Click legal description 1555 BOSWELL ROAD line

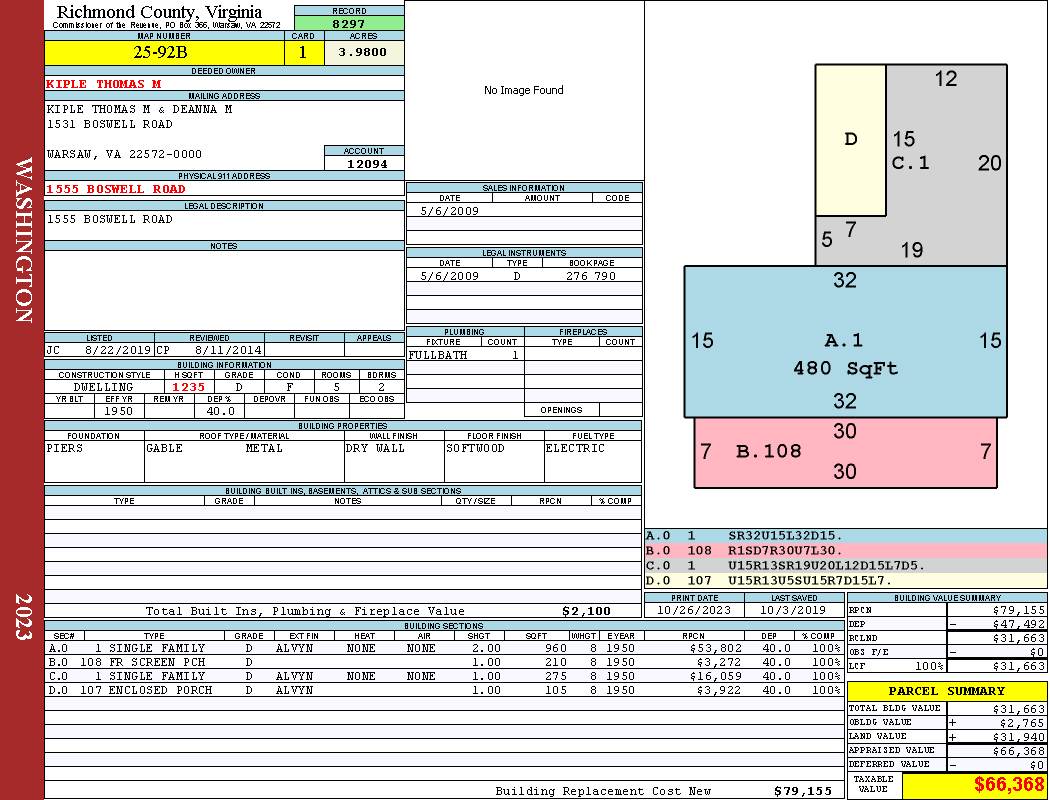(x=110, y=220)
